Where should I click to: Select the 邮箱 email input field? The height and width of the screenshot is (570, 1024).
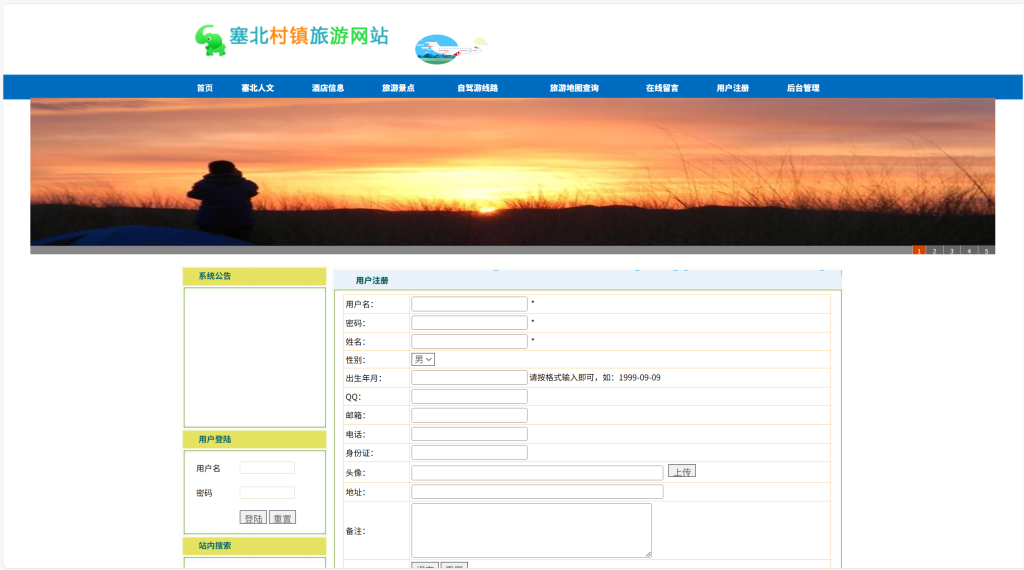click(469, 415)
